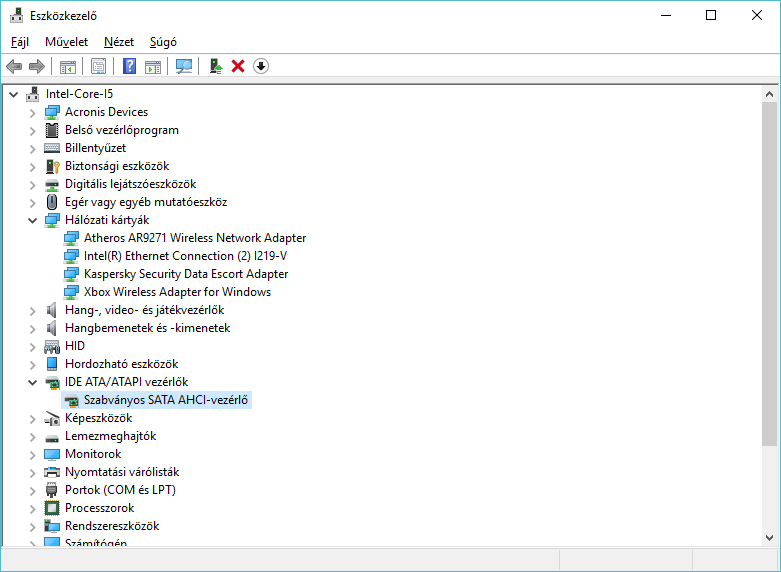Click the scrollbar up arrow

coord(769,94)
